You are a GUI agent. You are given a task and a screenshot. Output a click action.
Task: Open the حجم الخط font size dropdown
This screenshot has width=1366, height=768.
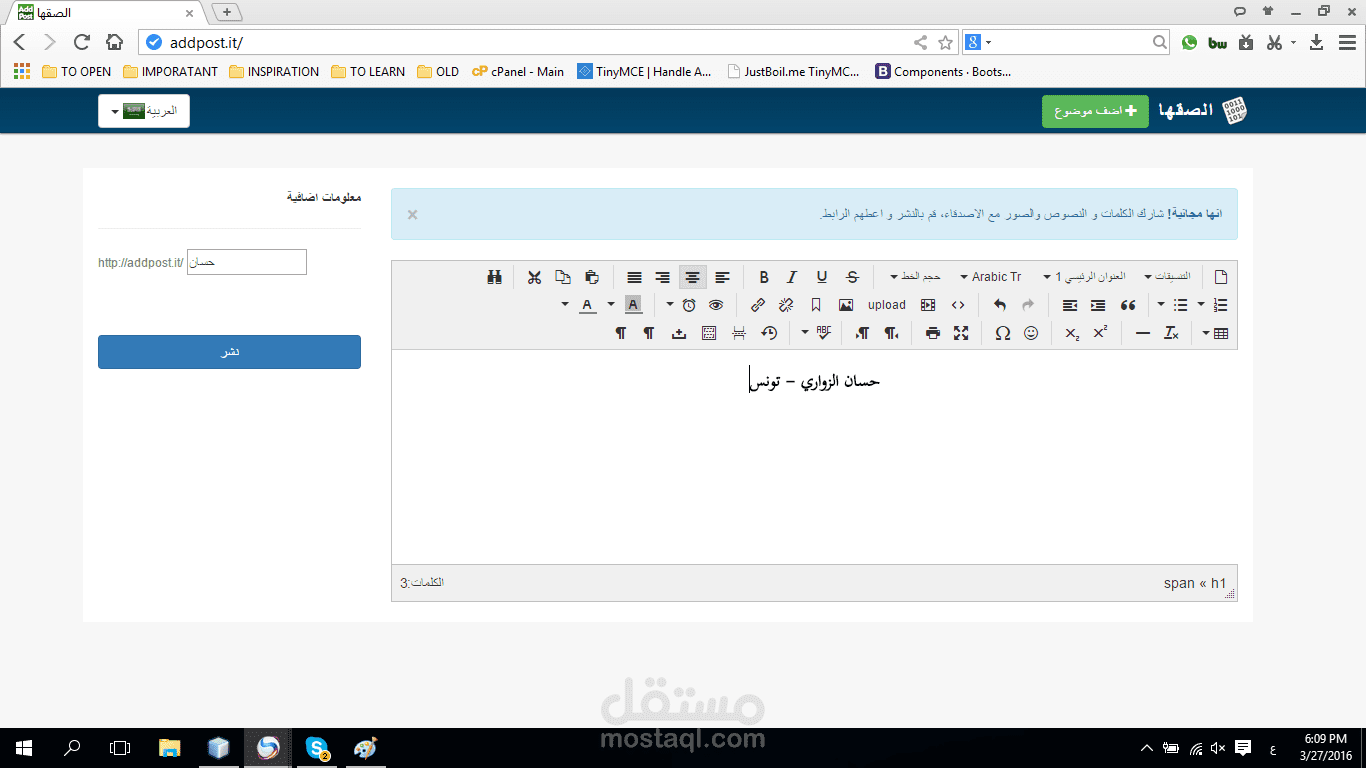click(x=915, y=277)
